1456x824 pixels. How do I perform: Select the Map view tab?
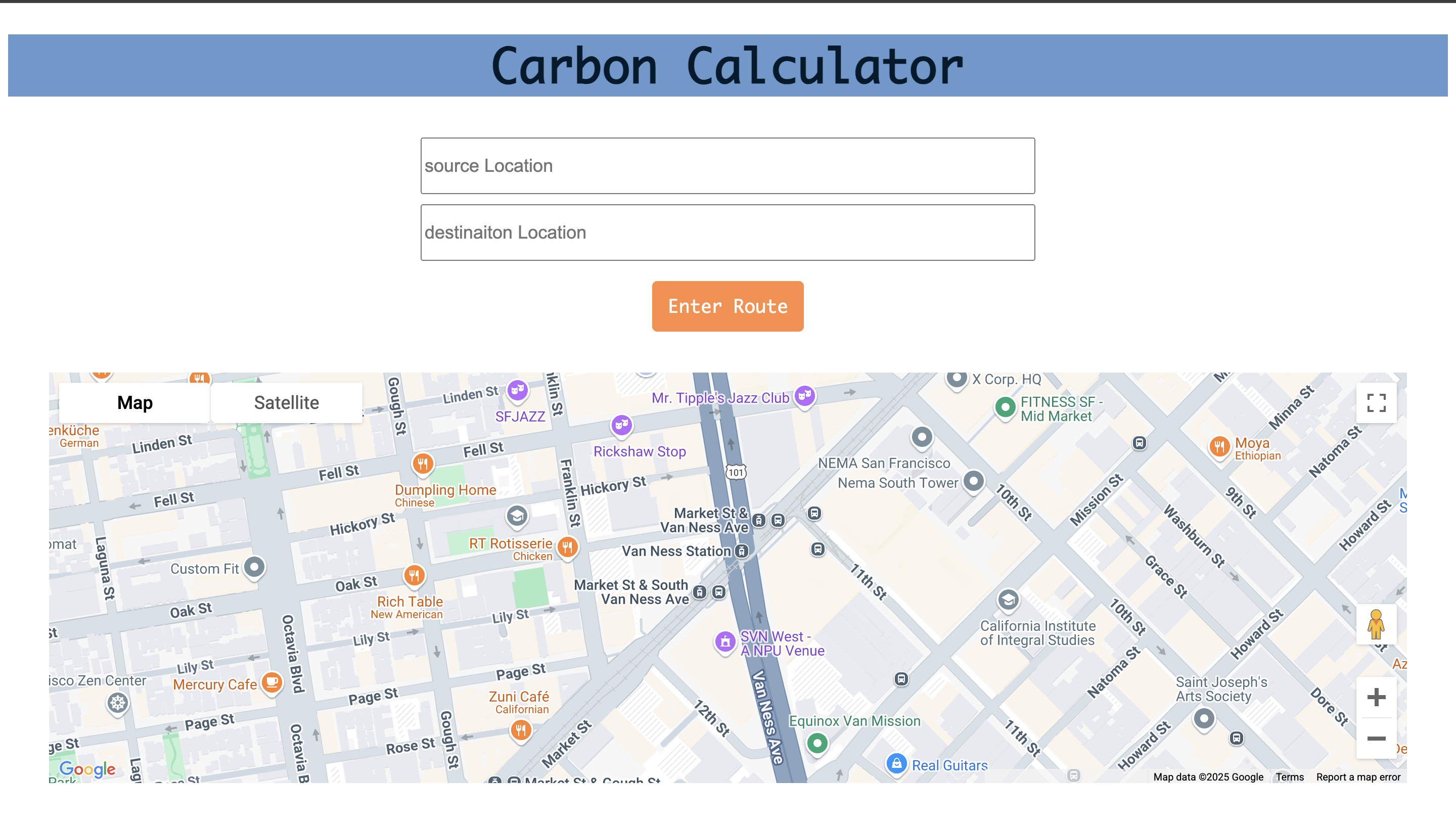click(134, 403)
